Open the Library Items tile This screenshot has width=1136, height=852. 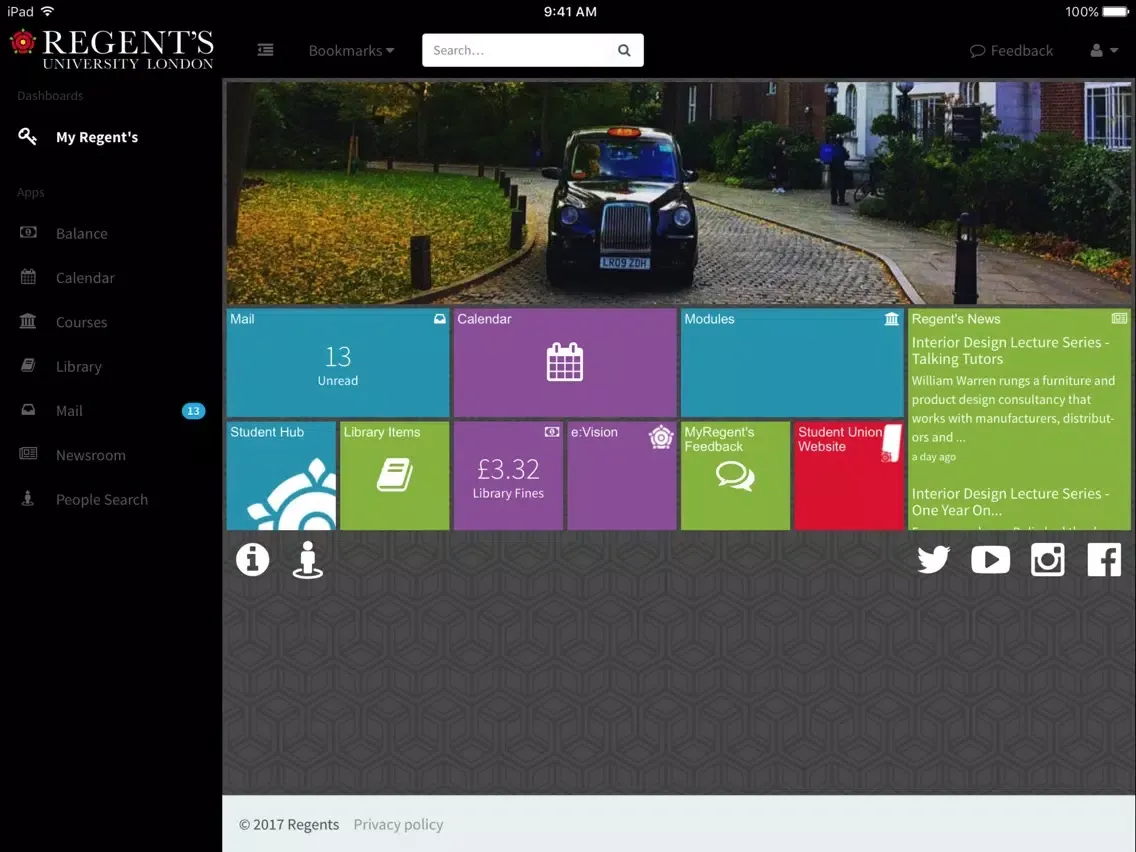pos(395,476)
